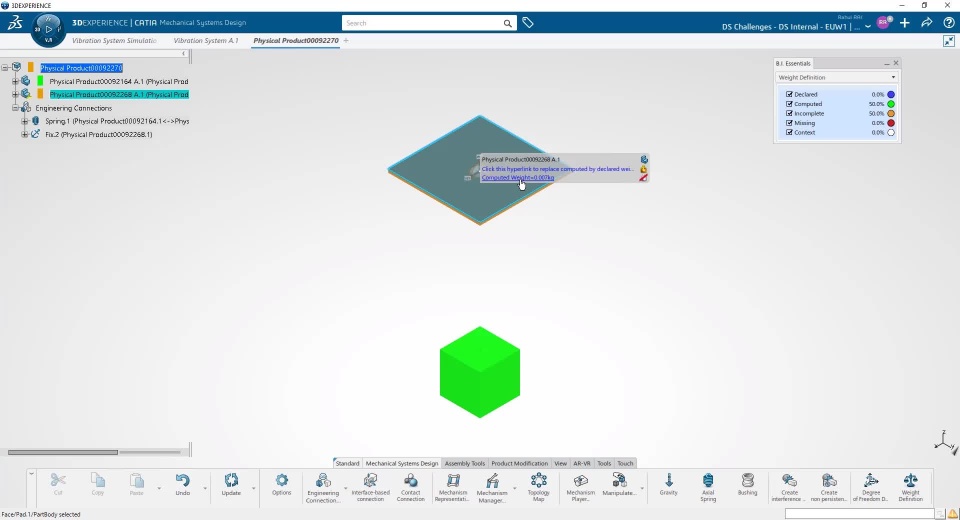Screen dimensions: 960x520
Task: Open the Update dropdown arrow
Action: (x=253, y=488)
